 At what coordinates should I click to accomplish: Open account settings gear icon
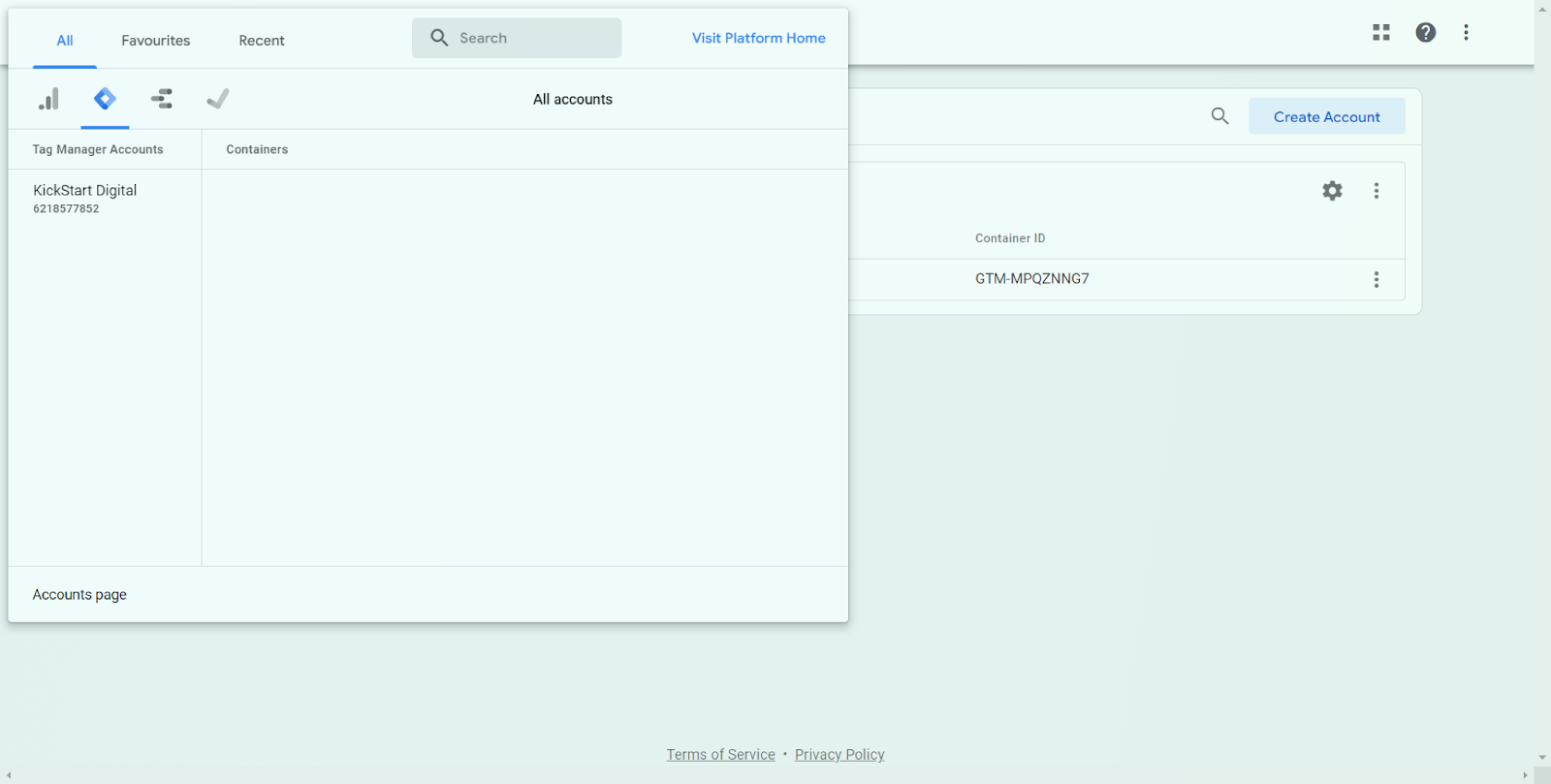pos(1333,191)
